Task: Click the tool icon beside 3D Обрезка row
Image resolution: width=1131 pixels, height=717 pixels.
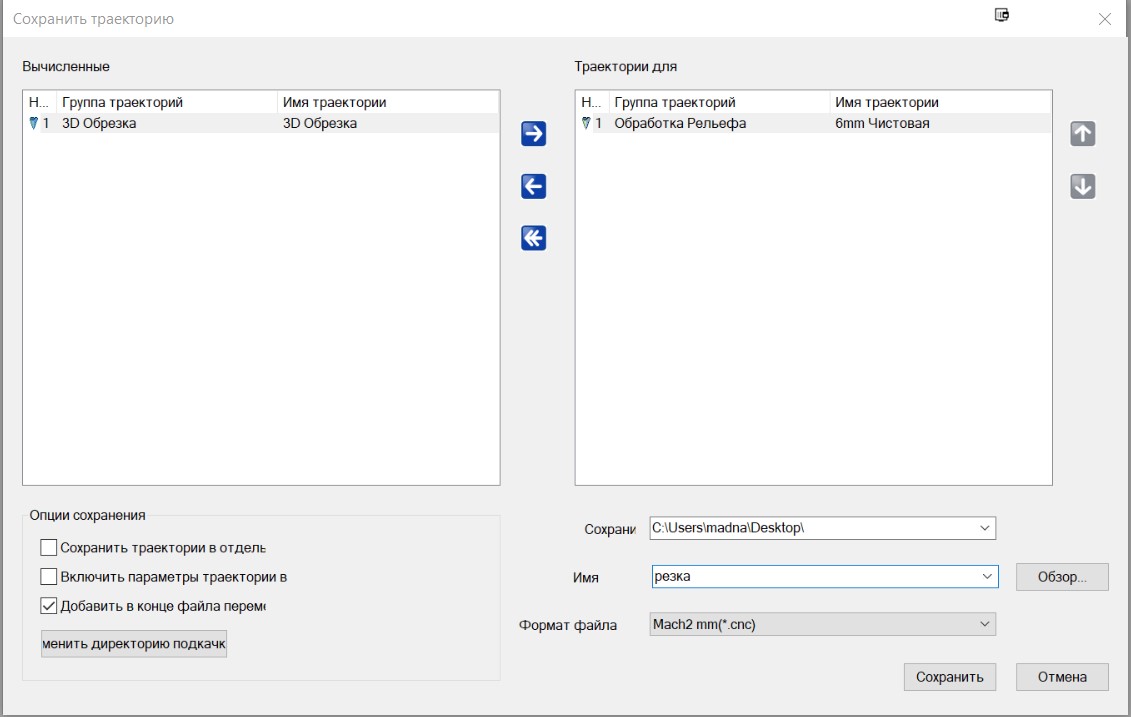Action: point(33,123)
